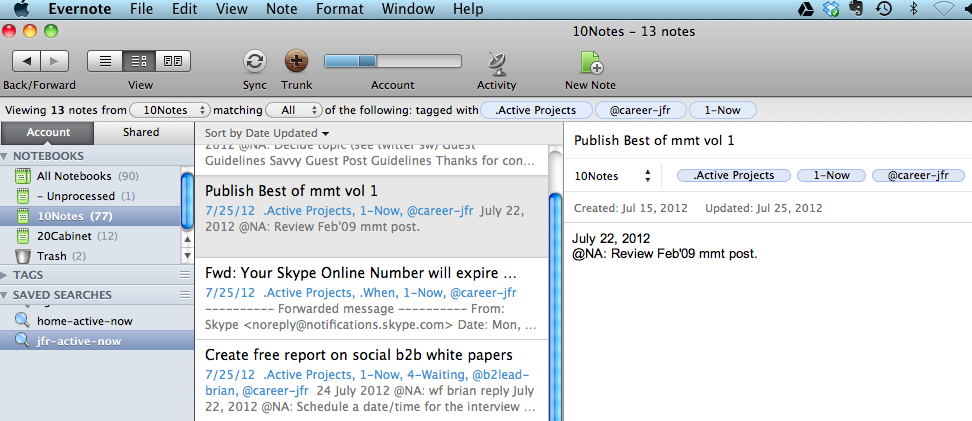This screenshot has width=972, height=421.
Task: Click the notebook list scrollbar
Action: (x=187, y=201)
